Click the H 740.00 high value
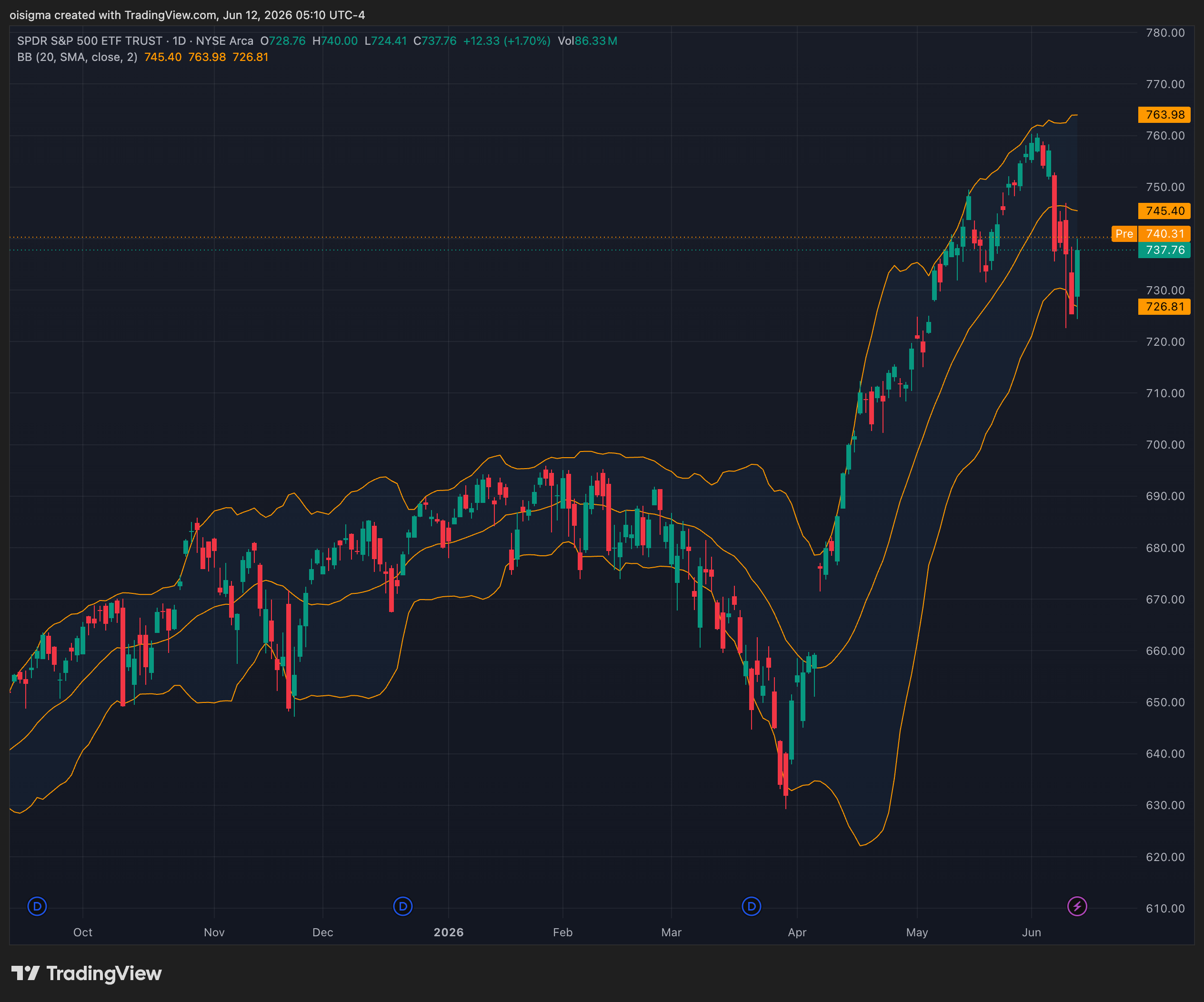This screenshot has width=1204, height=1002. (x=335, y=40)
